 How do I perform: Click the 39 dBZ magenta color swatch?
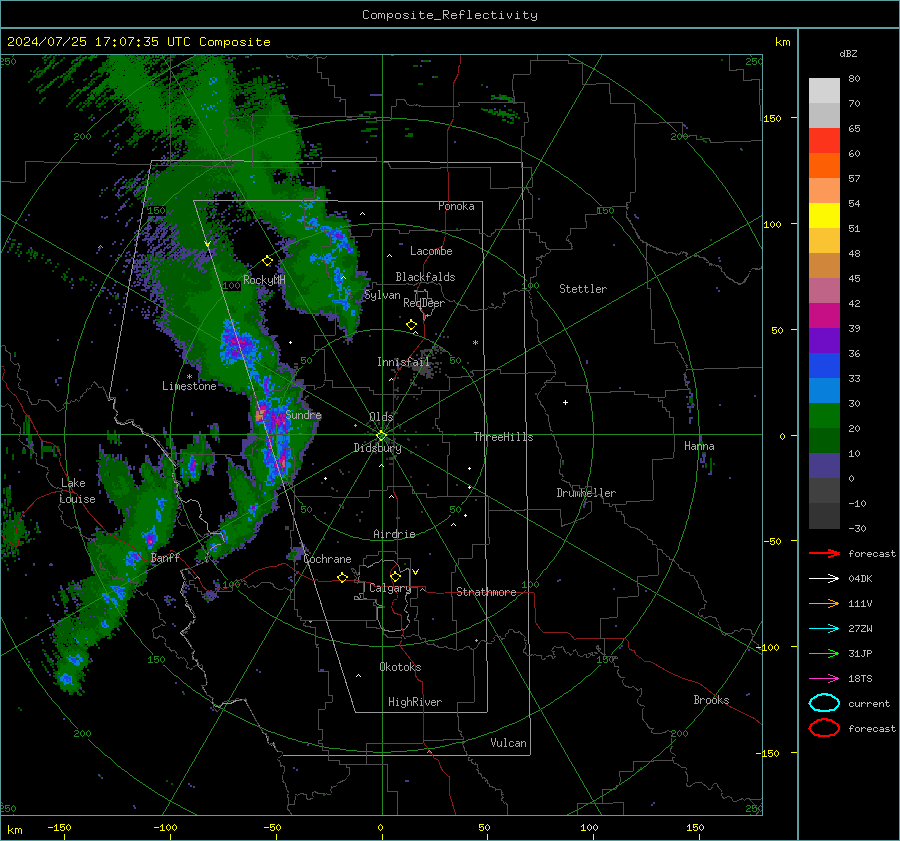[x=824, y=315]
